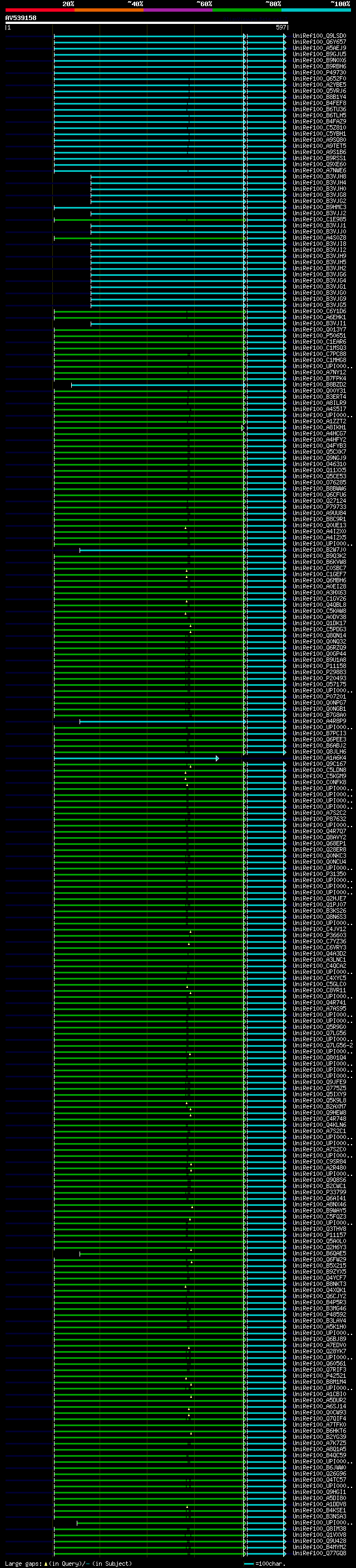Click the orange ~40% identity color segment

click(108, 10)
